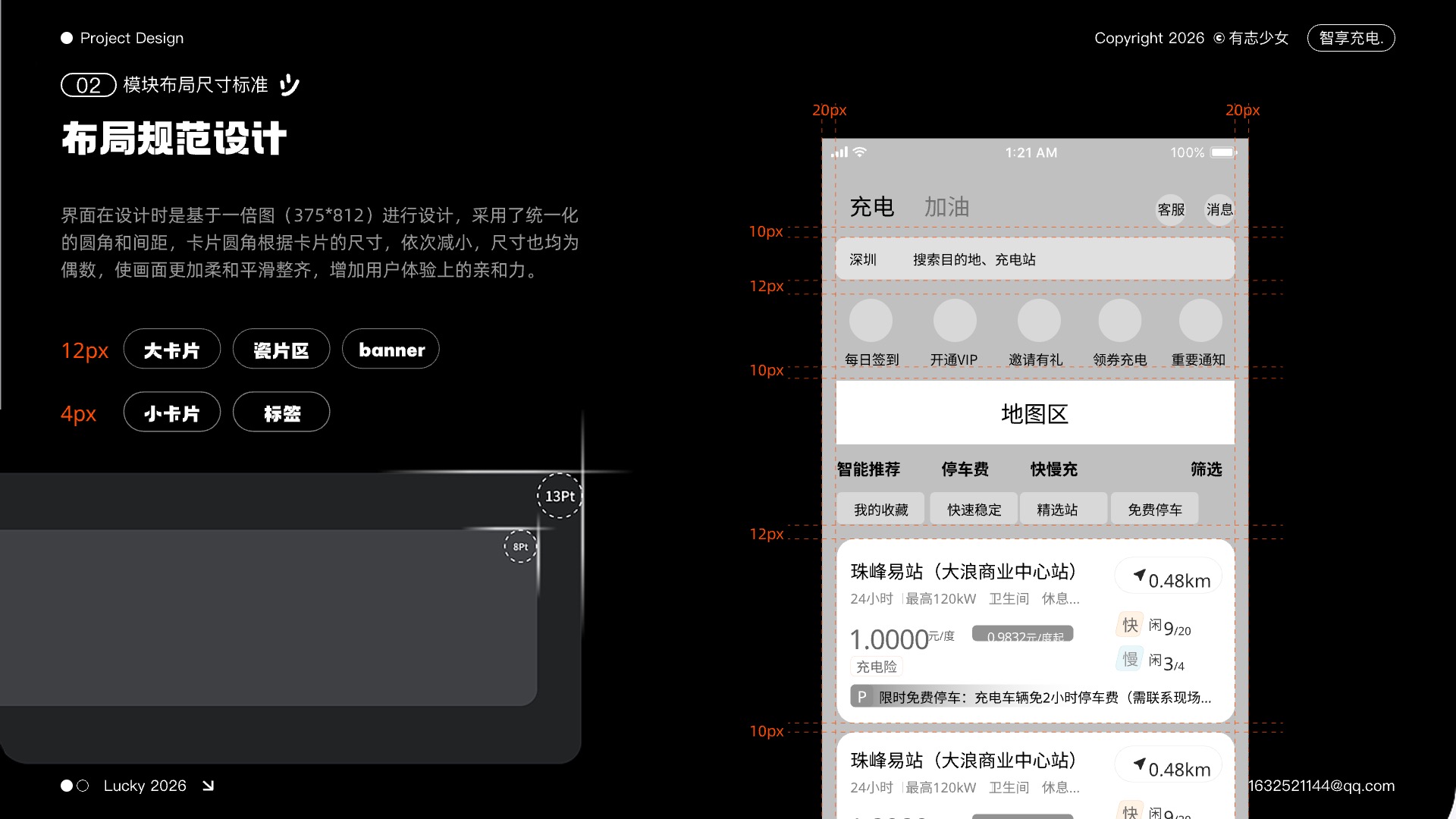This screenshot has width=1456, height=819.
Task: Tap the 开通VIP circle icon
Action: point(955,320)
